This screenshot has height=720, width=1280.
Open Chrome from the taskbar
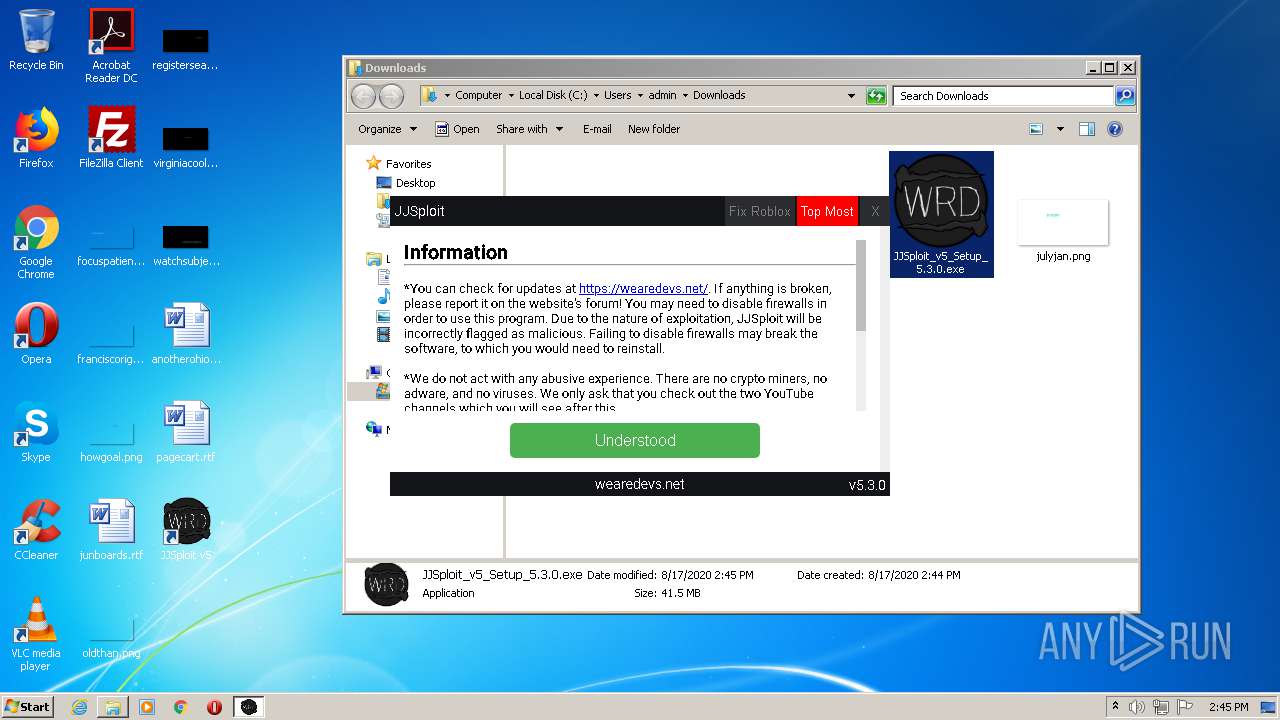click(181, 707)
